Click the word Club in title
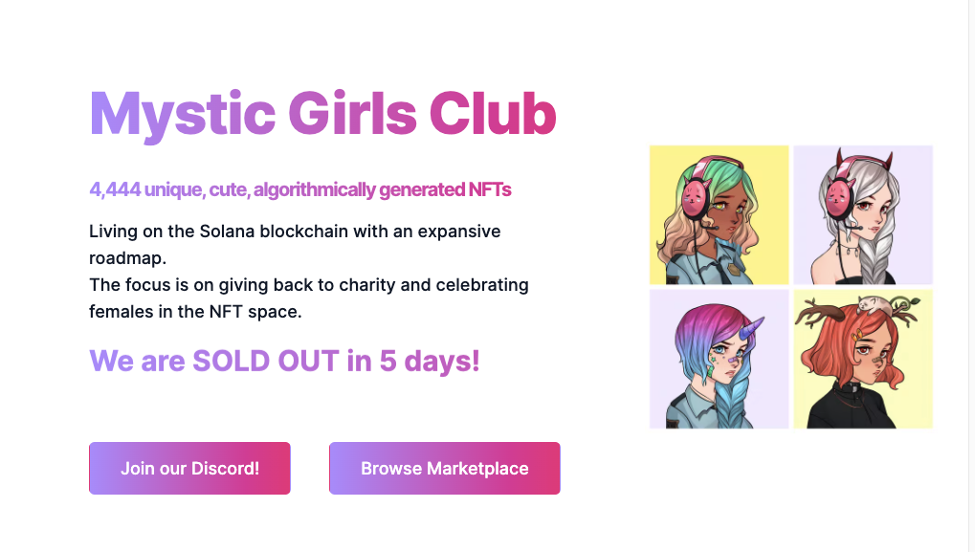Screen dimensions: 977x552 [x=492, y=114]
